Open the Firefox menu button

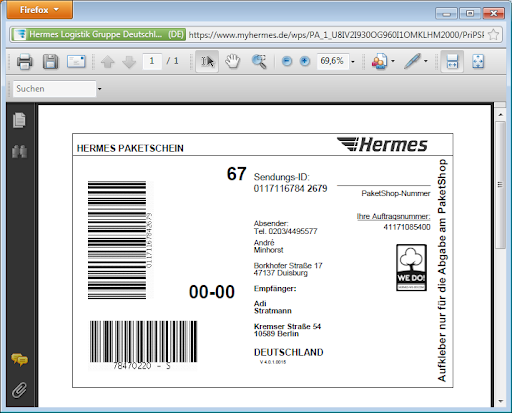[x=39, y=10]
